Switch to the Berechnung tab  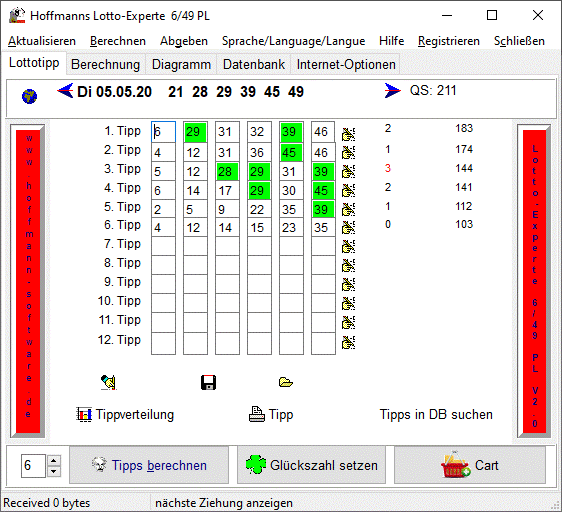pyautogui.click(x=106, y=65)
